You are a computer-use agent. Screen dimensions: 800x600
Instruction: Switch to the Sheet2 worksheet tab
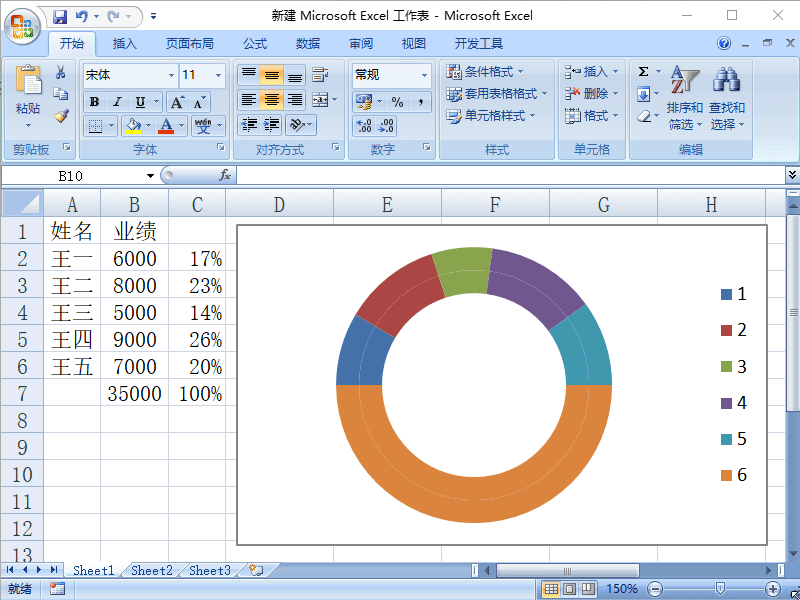click(151, 570)
